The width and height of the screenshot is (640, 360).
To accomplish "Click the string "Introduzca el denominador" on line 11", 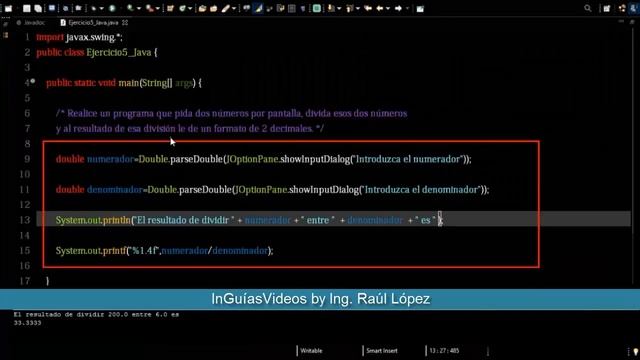I will click(422, 190).
